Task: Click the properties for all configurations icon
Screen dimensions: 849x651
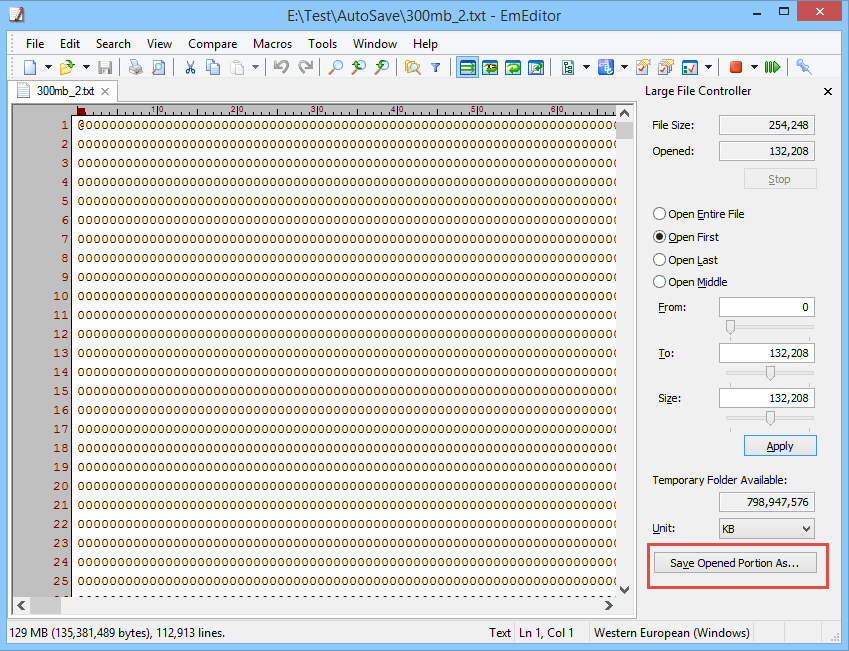Action: pos(666,67)
